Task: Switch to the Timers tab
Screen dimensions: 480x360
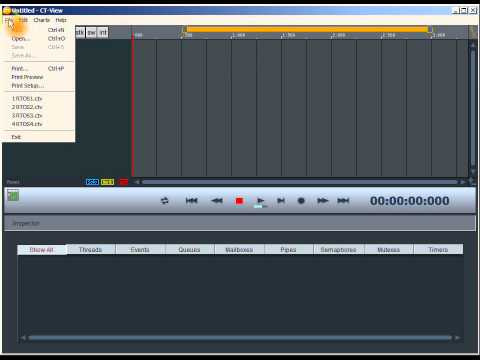Action: tap(438, 250)
